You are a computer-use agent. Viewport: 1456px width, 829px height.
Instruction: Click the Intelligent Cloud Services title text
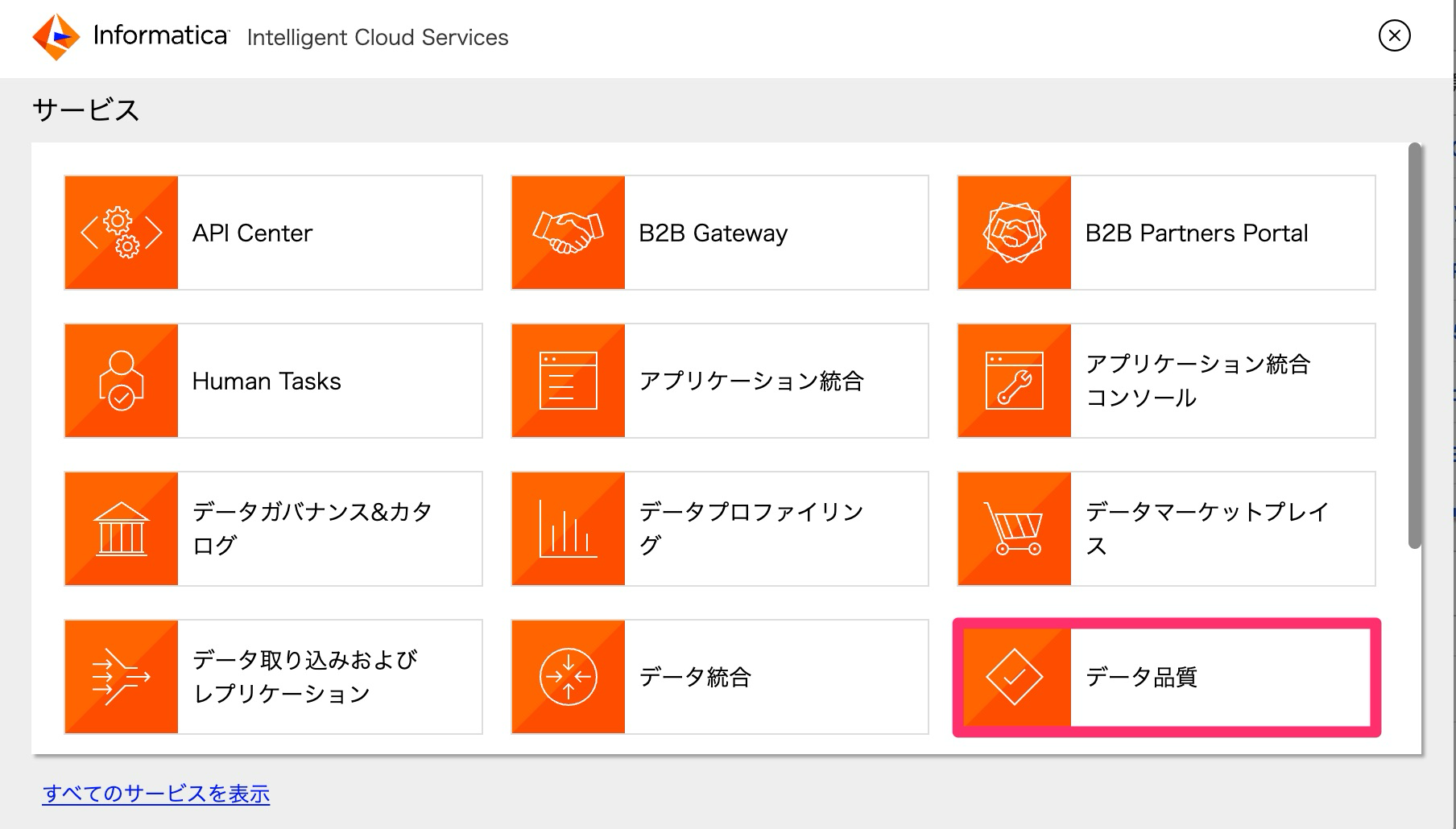(x=378, y=38)
